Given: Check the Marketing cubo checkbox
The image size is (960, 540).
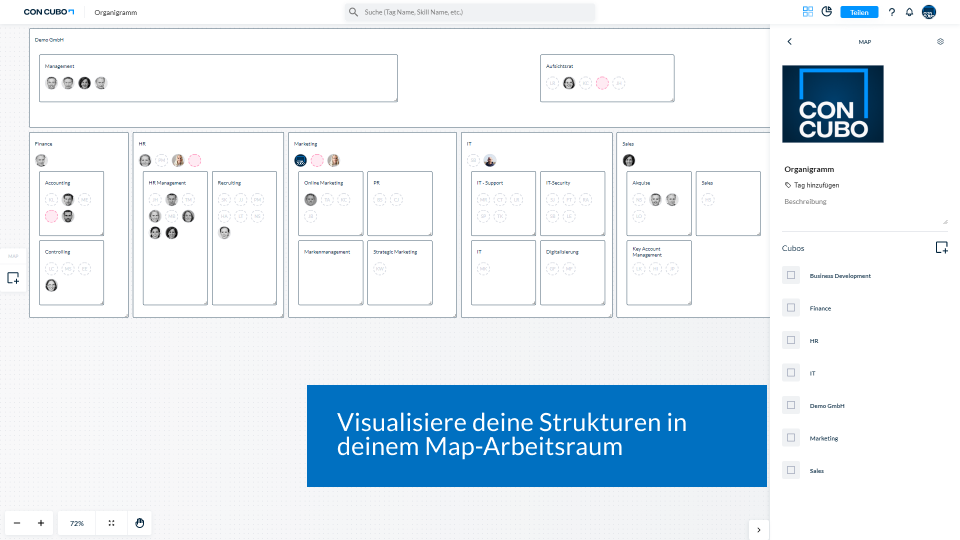Looking at the screenshot, I should [x=791, y=438].
